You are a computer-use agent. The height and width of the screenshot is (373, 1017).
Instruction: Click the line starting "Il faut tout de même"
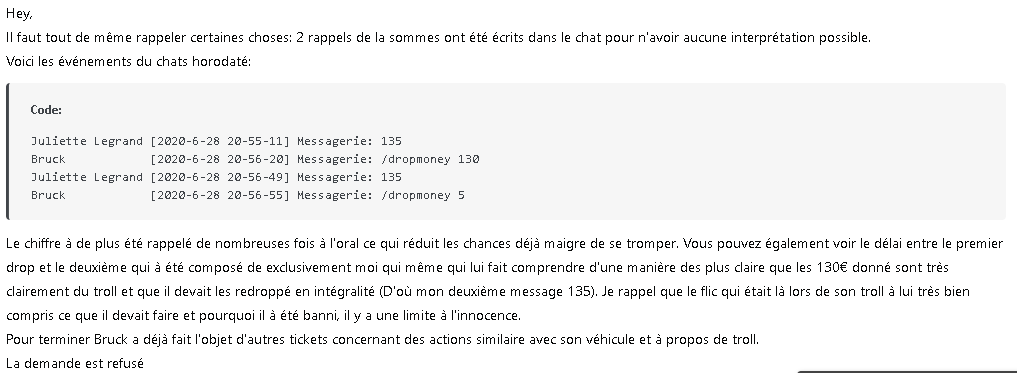tap(438, 38)
